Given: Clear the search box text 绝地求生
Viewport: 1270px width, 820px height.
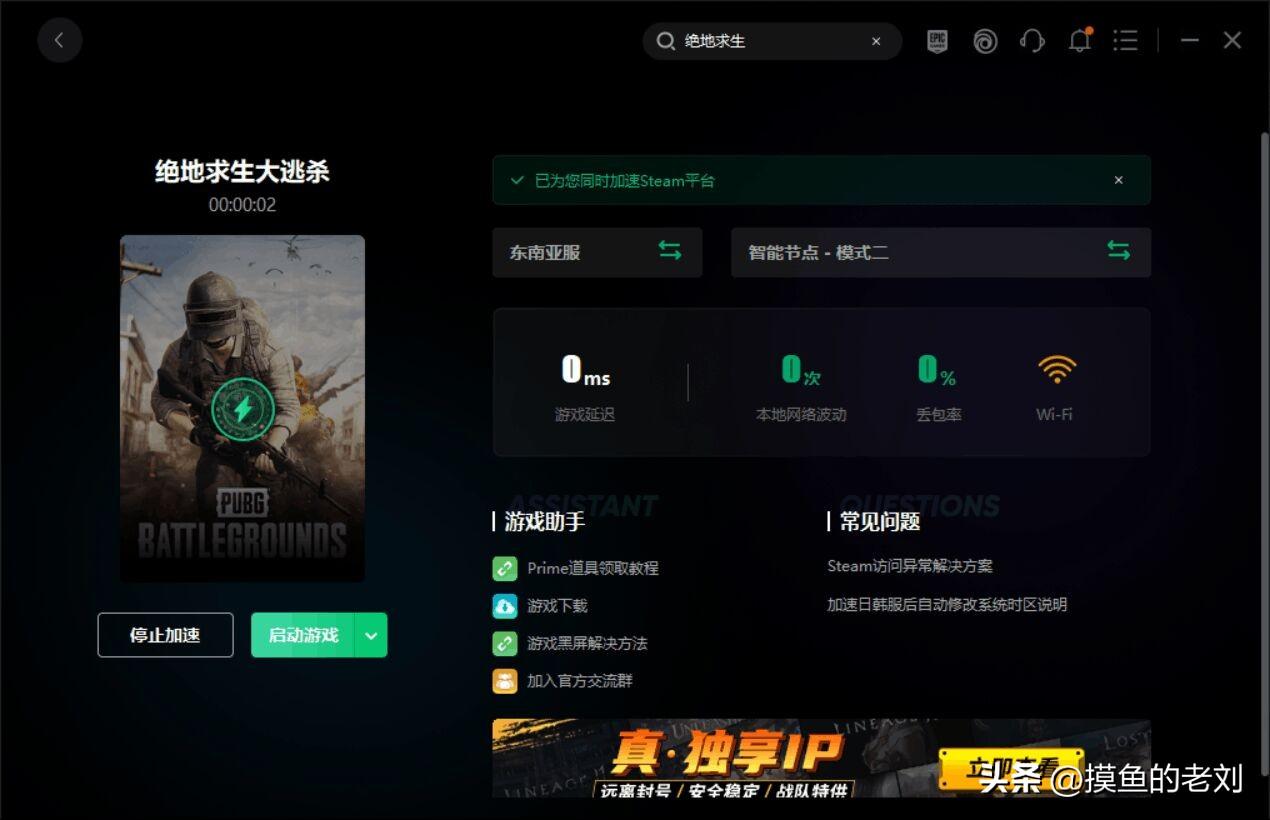Looking at the screenshot, I should pyautogui.click(x=876, y=41).
